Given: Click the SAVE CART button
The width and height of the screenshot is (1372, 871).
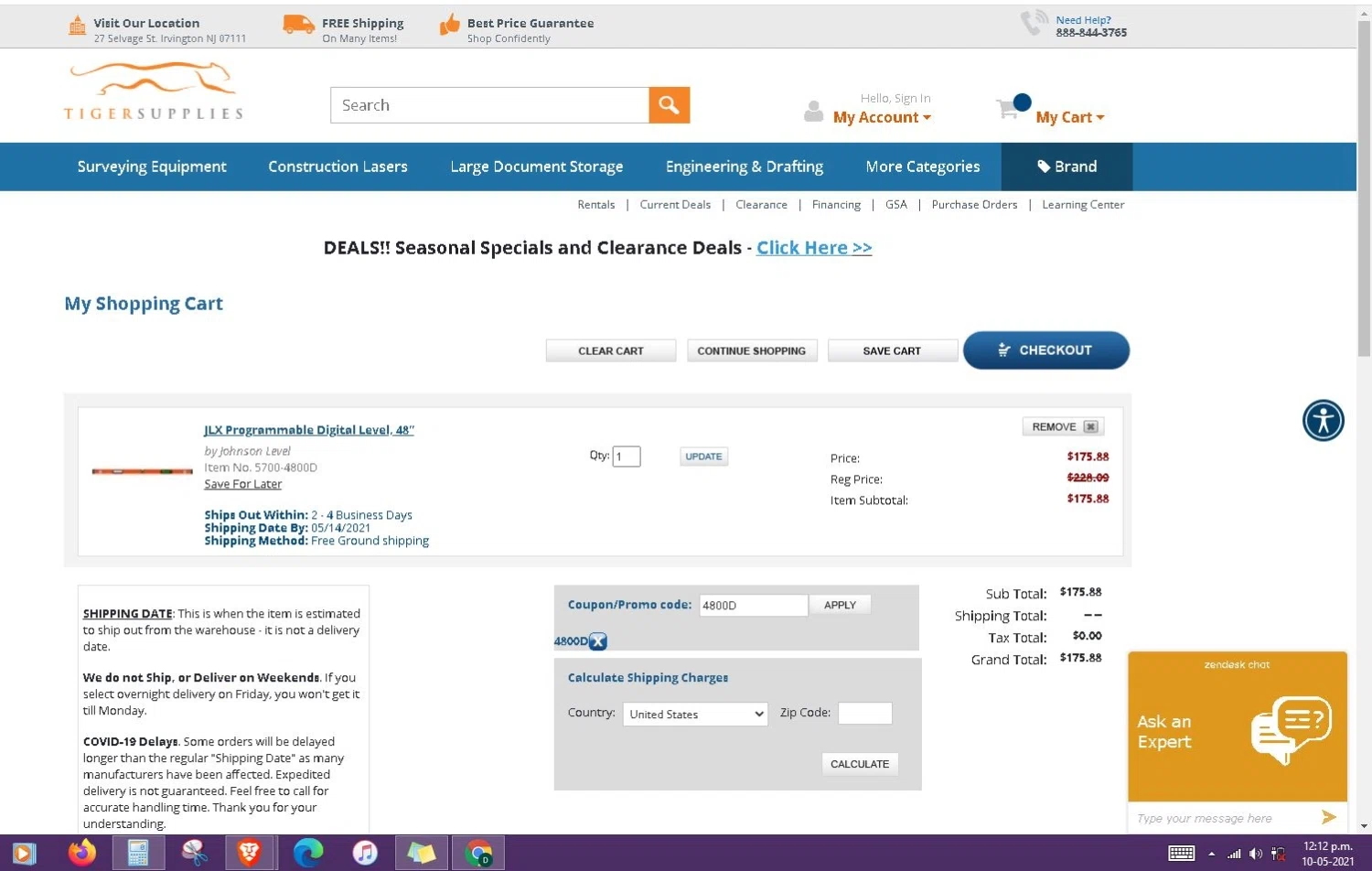Looking at the screenshot, I should pyautogui.click(x=892, y=350).
